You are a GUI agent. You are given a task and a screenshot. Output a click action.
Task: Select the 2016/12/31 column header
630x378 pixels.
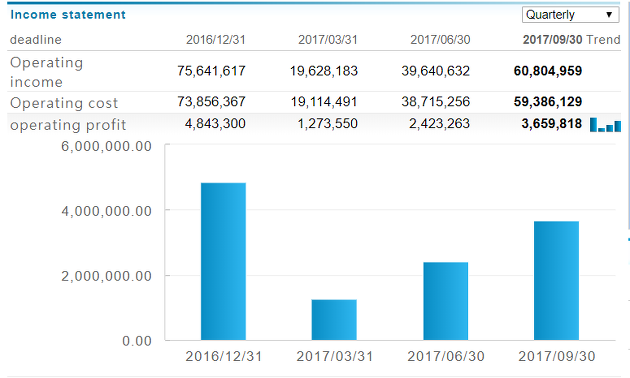216,40
